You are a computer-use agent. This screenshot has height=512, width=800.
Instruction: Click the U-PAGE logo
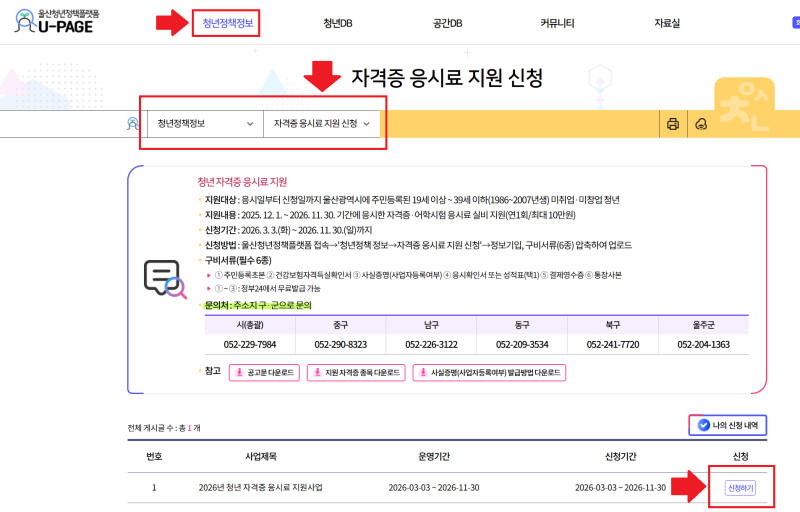(57, 21)
